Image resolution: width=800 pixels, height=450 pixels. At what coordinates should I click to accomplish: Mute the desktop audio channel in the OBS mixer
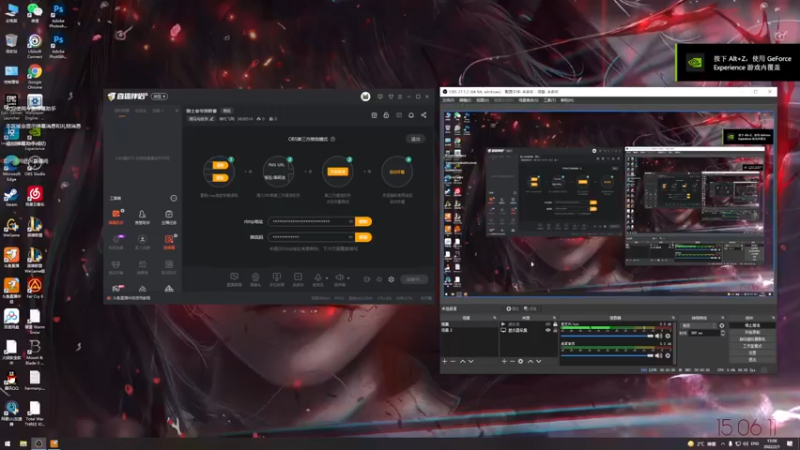(x=659, y=356)
